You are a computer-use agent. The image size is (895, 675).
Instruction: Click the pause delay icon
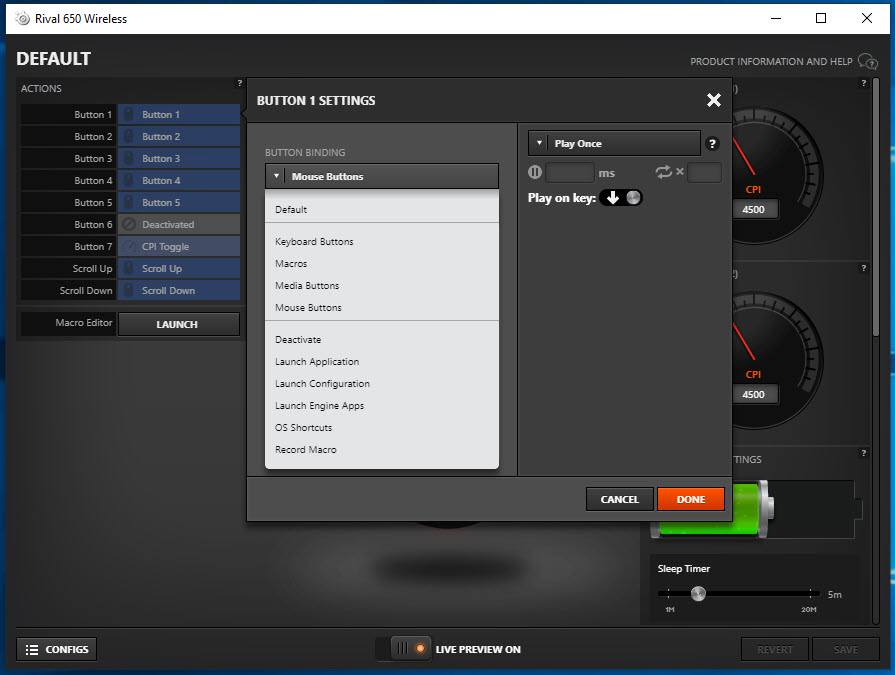(535, 172)
